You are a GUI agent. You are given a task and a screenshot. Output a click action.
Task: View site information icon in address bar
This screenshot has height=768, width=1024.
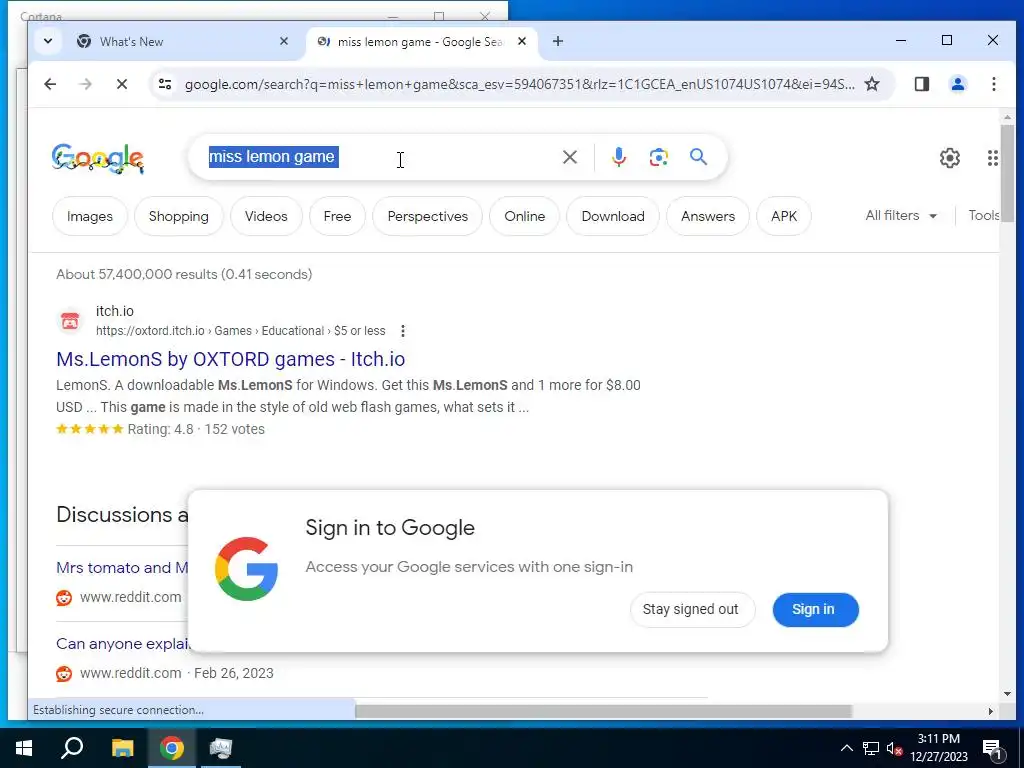click(x=165, y=84)
